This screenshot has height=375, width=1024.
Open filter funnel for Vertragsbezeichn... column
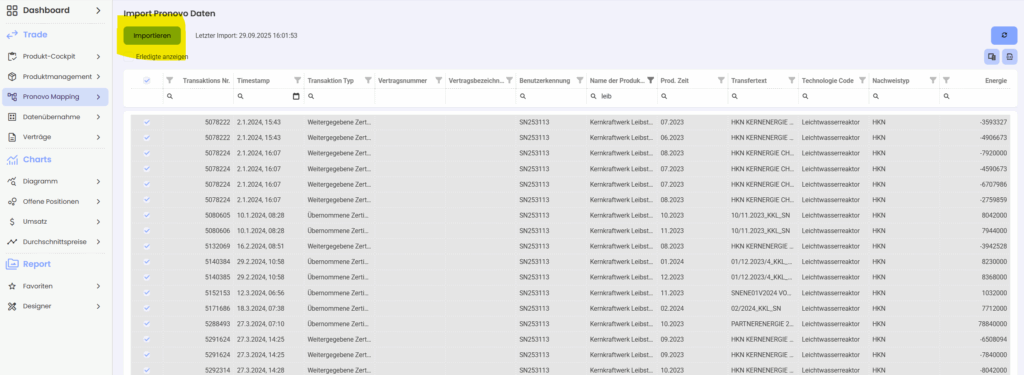click(509, 80)
